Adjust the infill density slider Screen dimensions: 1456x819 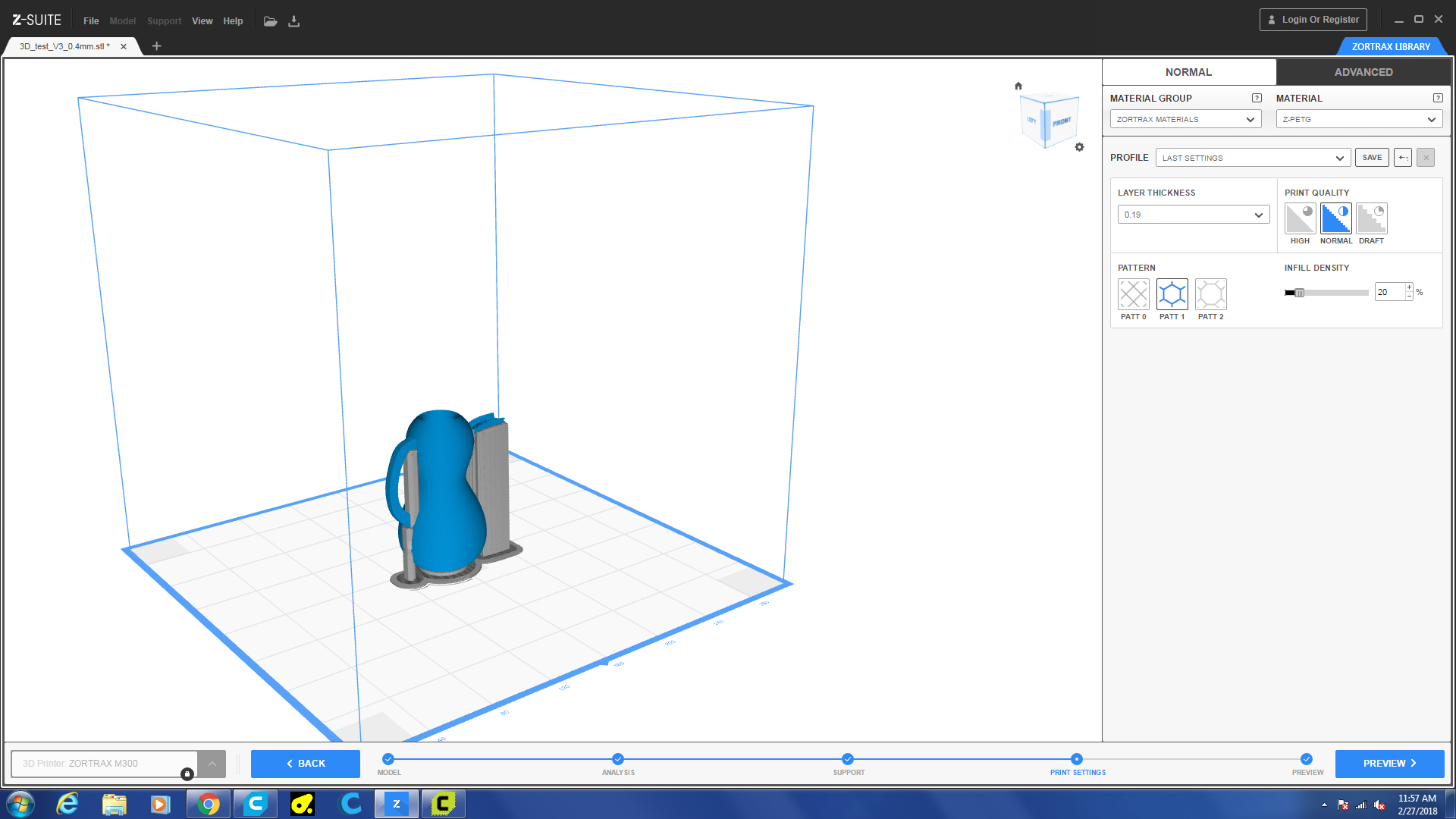[1299, 293]
